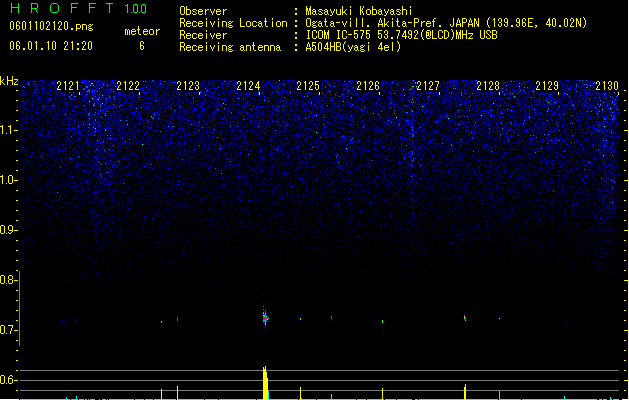
Task: Select the 0601102120.png file name label
Action: tap(51, 26)
